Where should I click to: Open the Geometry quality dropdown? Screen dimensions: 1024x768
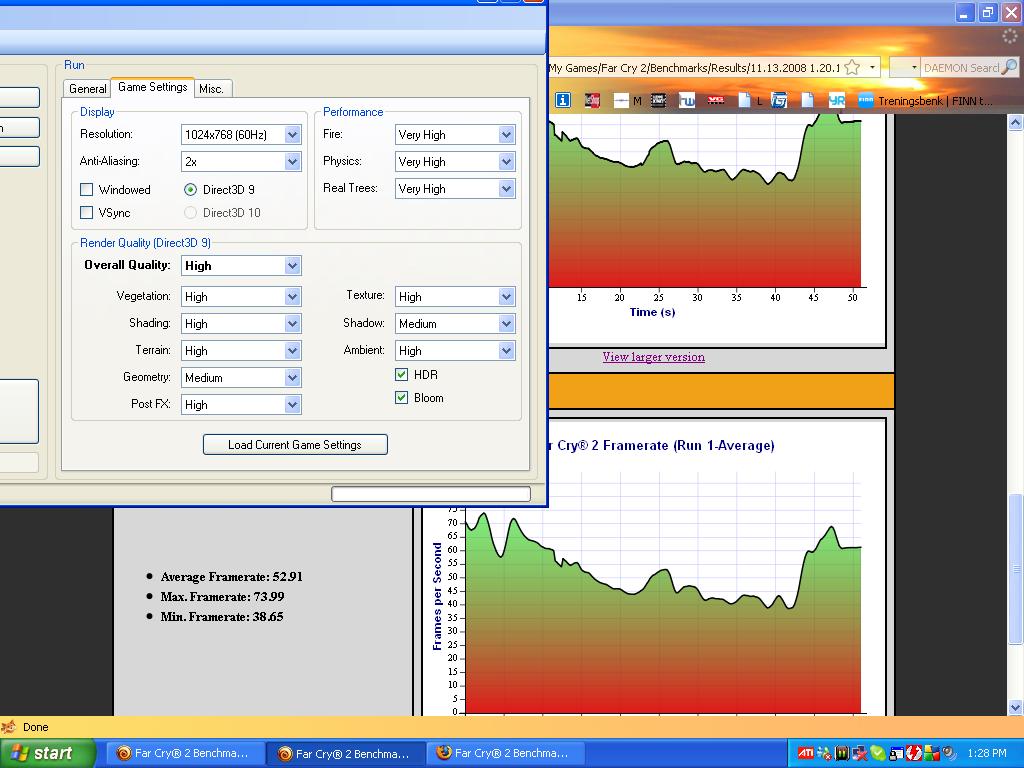241,377
